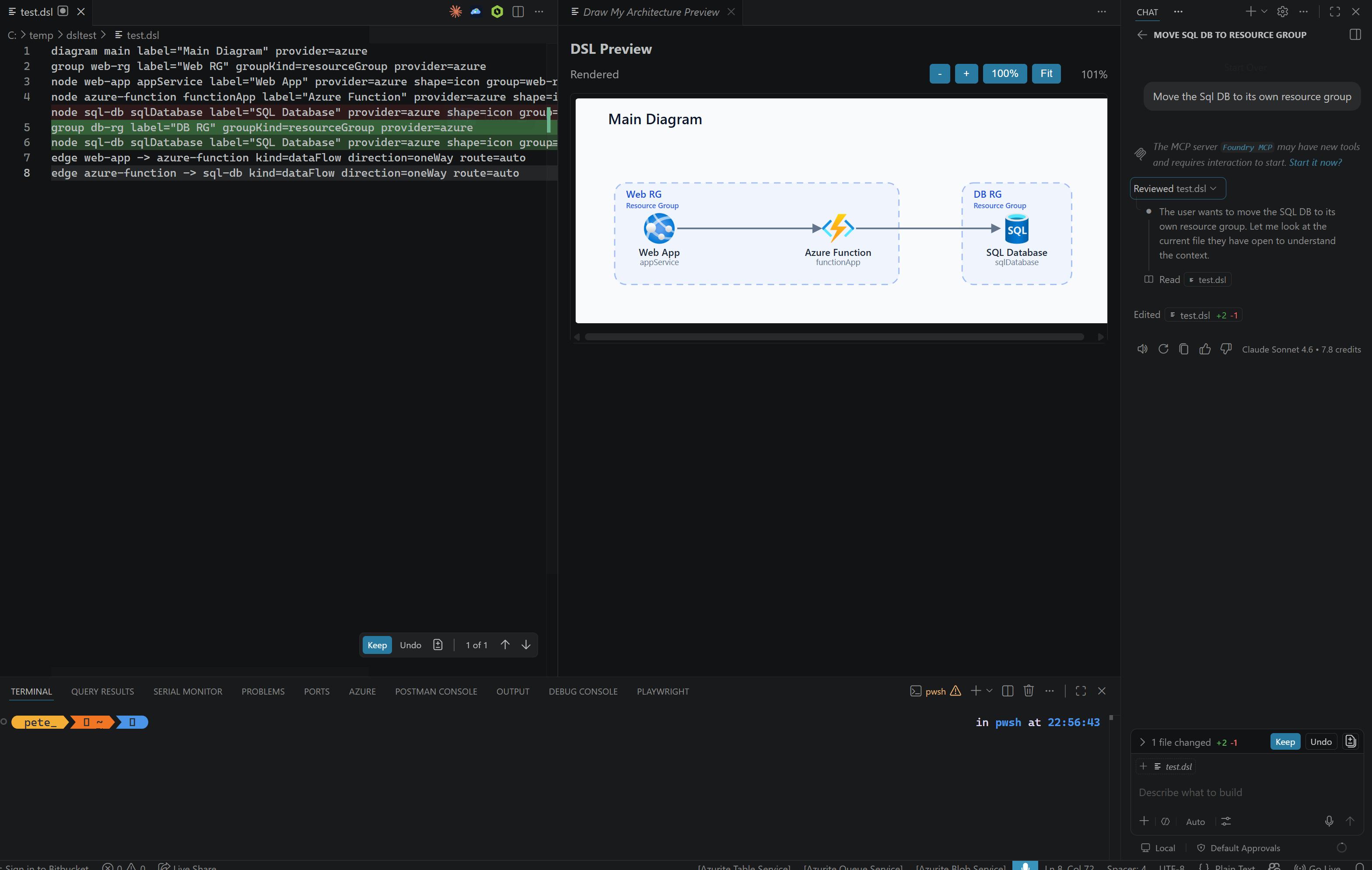Read chat response aloud with speaker icon

pos(1142,349)
